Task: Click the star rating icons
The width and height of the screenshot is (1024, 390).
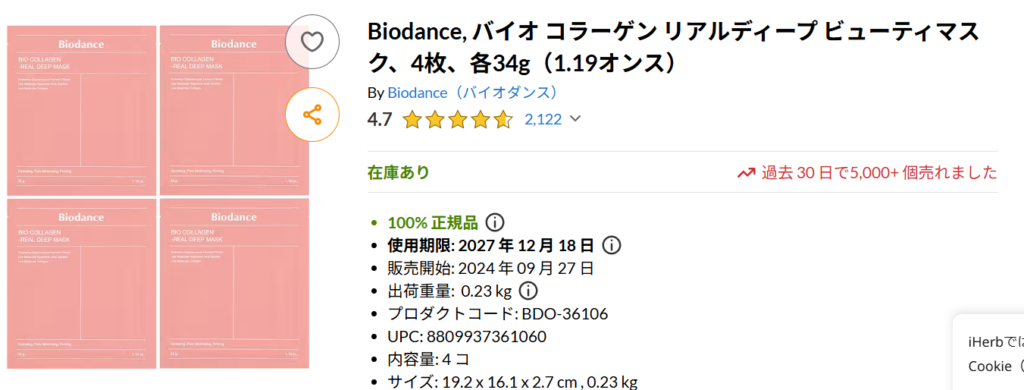Action: [458, 120]
